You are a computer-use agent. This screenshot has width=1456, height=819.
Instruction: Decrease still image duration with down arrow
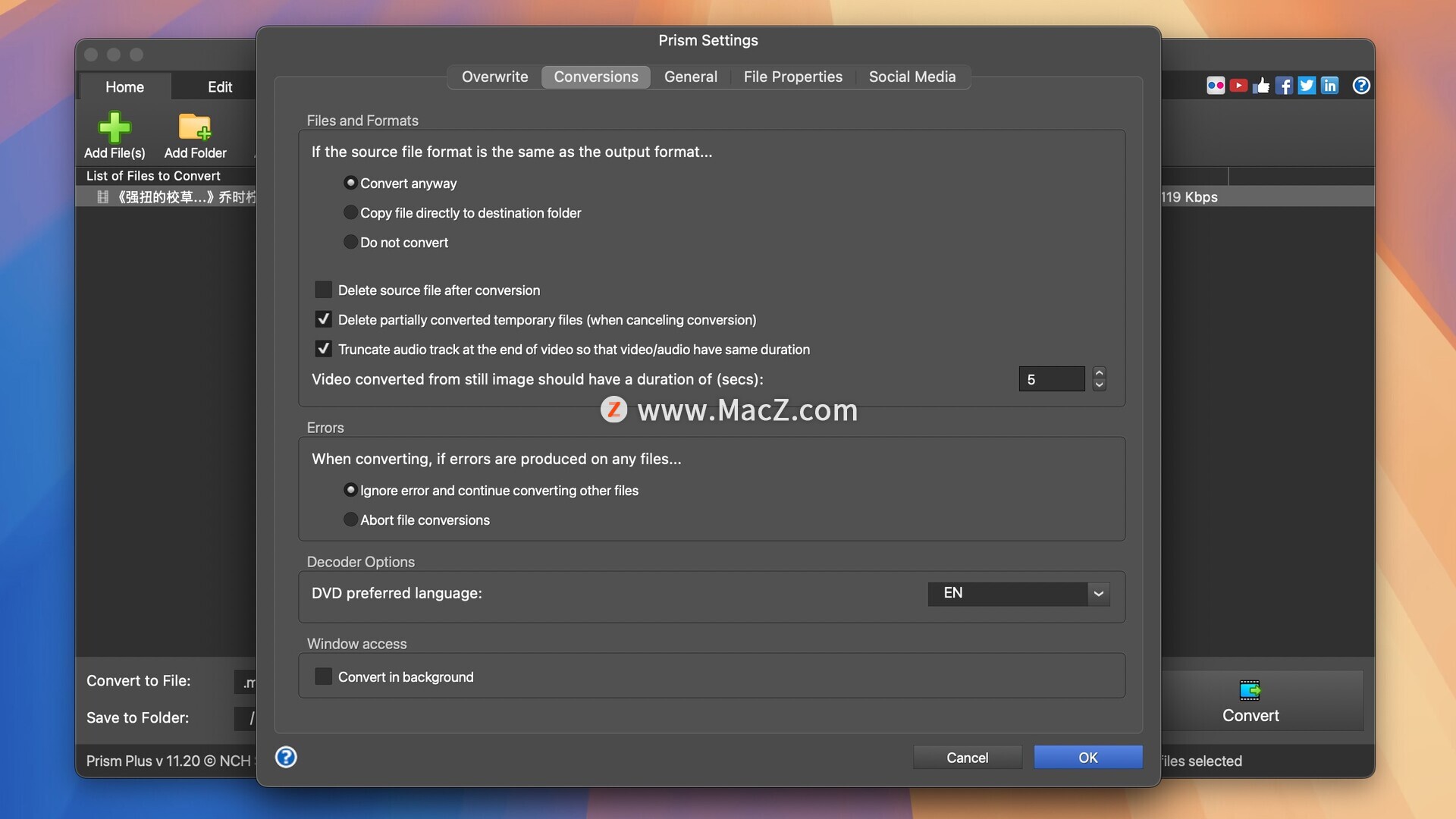pyautogui.click(x=1099, y=384)
